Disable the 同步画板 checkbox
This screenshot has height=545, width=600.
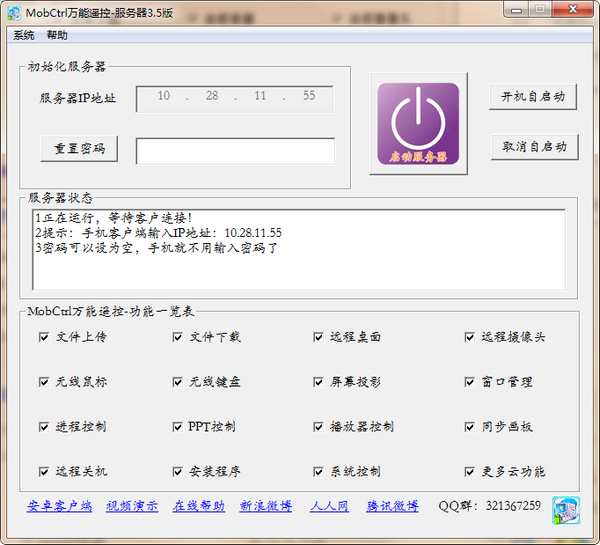pyautogui.click(x=470, y=427)
